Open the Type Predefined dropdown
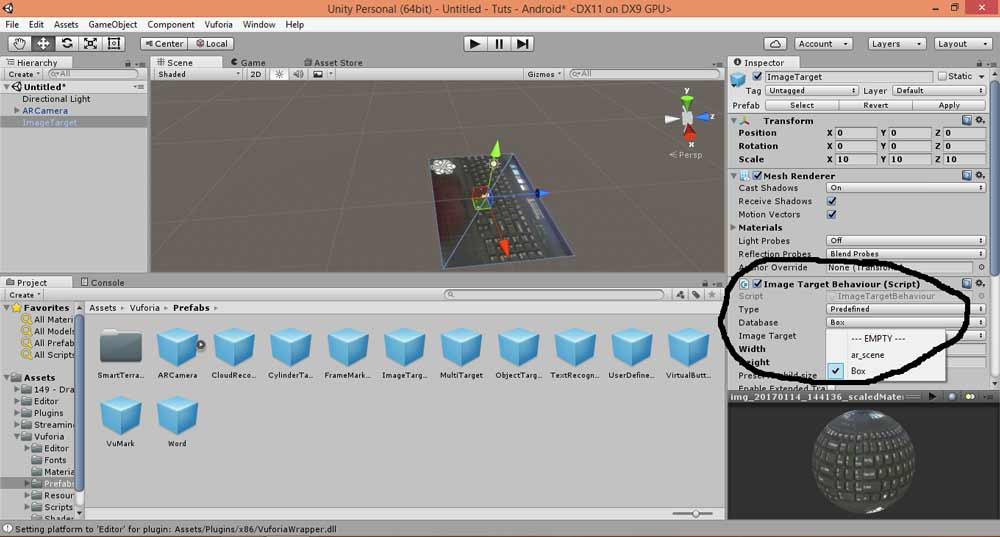Image resolution: width=1000 pixels, height=537 pixels. coord(906,309)
